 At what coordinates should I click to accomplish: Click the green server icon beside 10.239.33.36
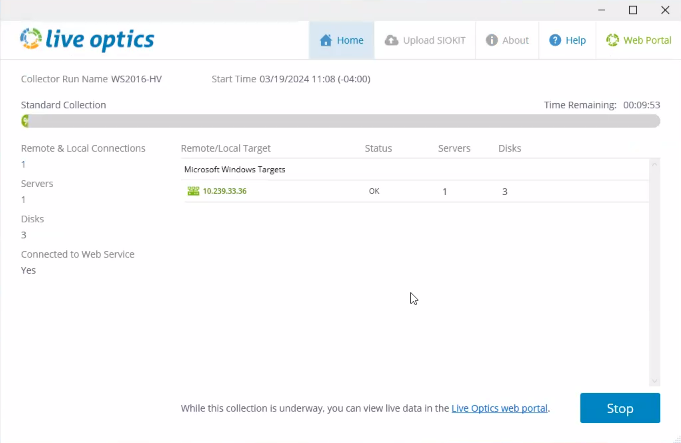[193, 191]
